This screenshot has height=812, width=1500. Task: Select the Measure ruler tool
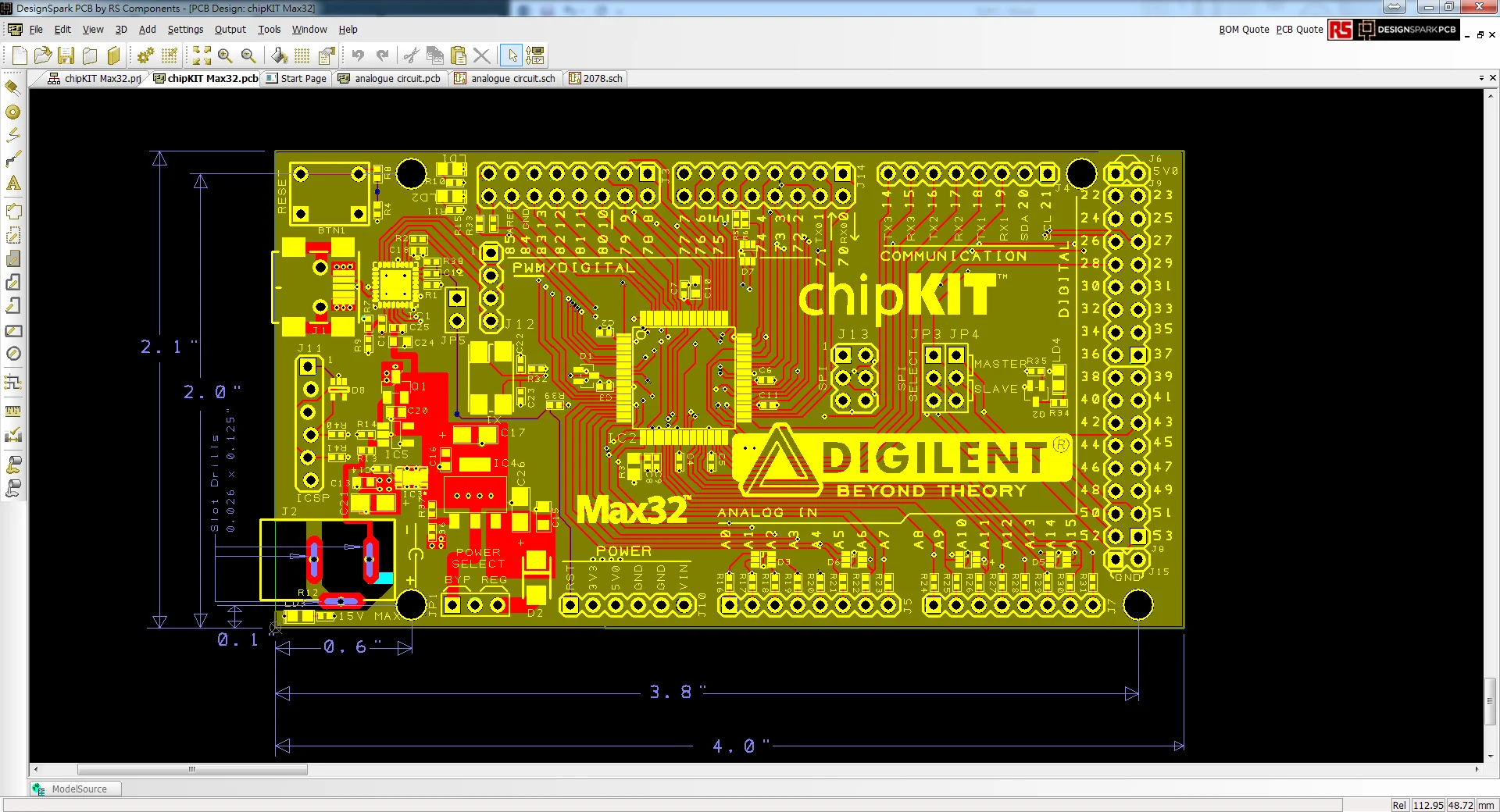12,411
